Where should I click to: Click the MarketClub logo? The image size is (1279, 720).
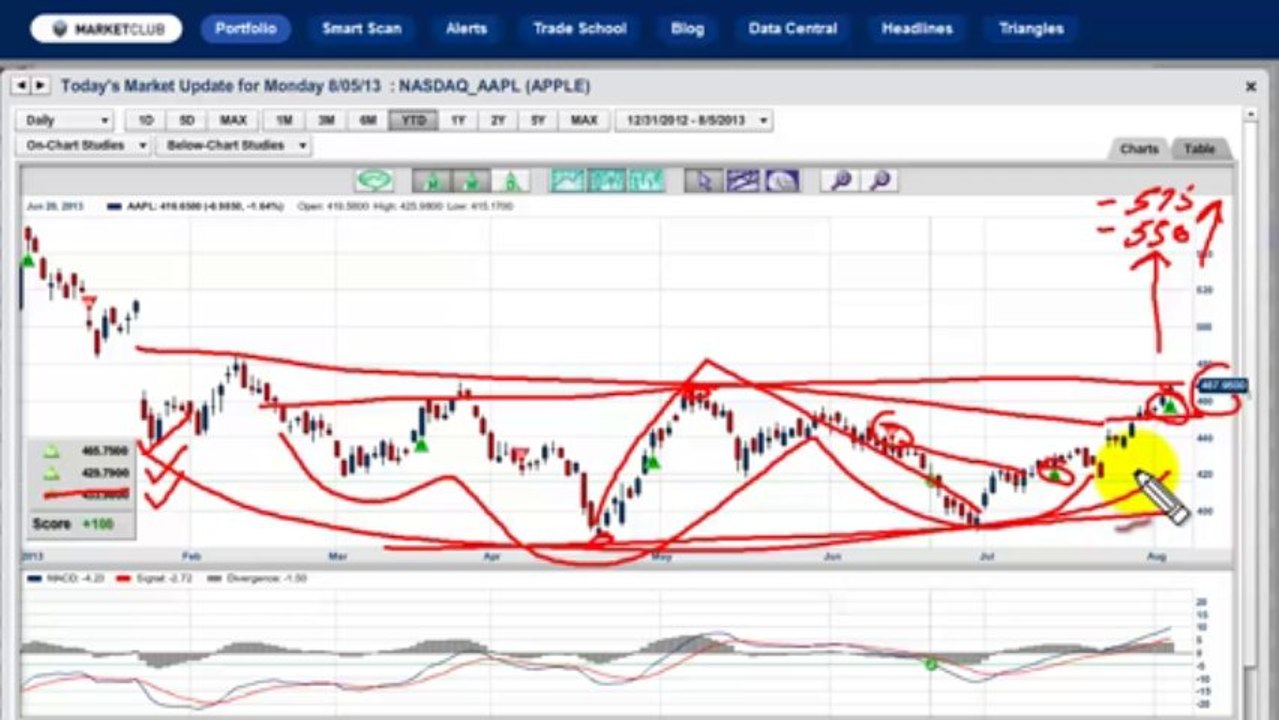pyautogui.click(x=106, y=28)
